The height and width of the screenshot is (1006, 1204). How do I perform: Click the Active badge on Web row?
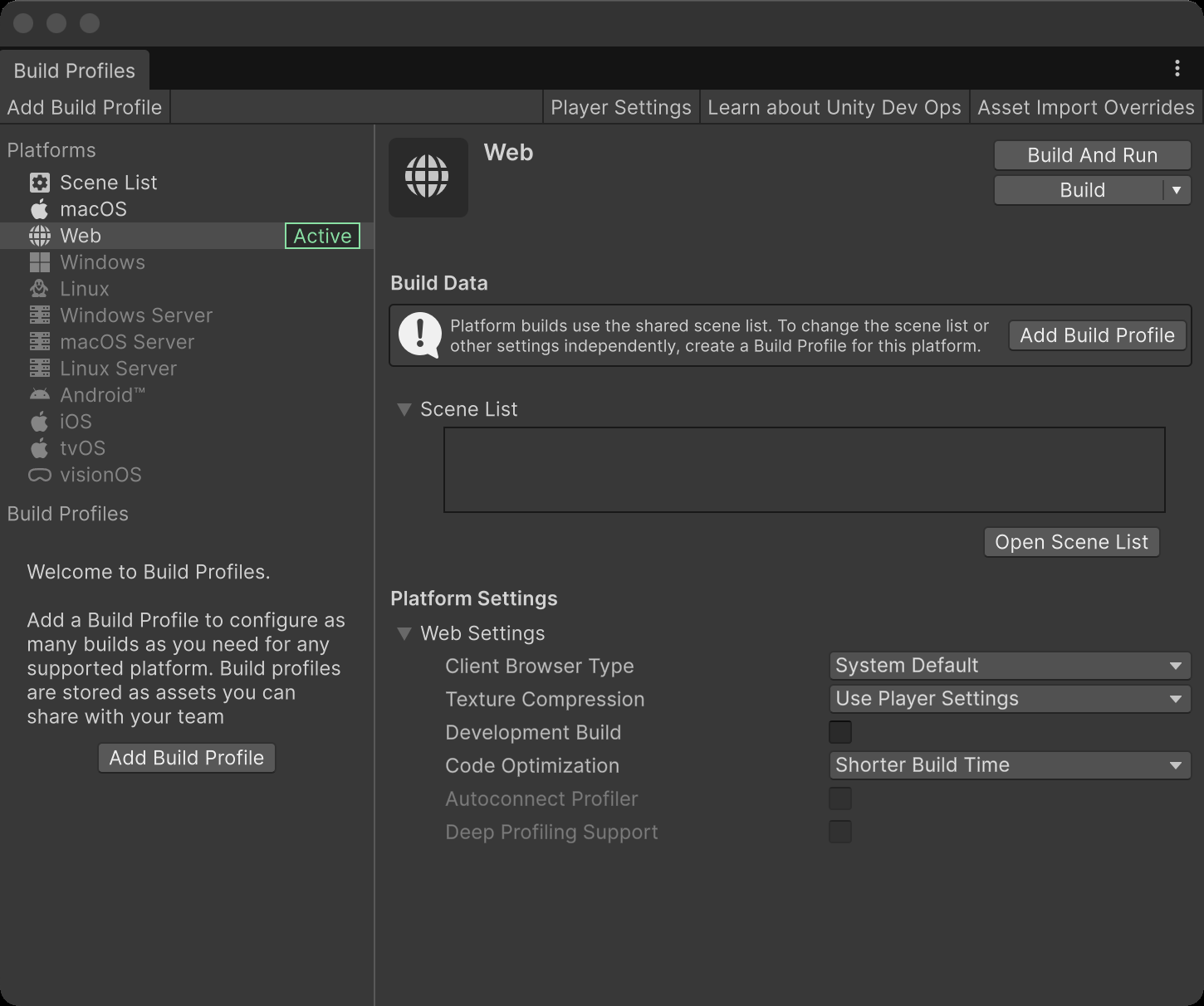[x=322, y=236]
